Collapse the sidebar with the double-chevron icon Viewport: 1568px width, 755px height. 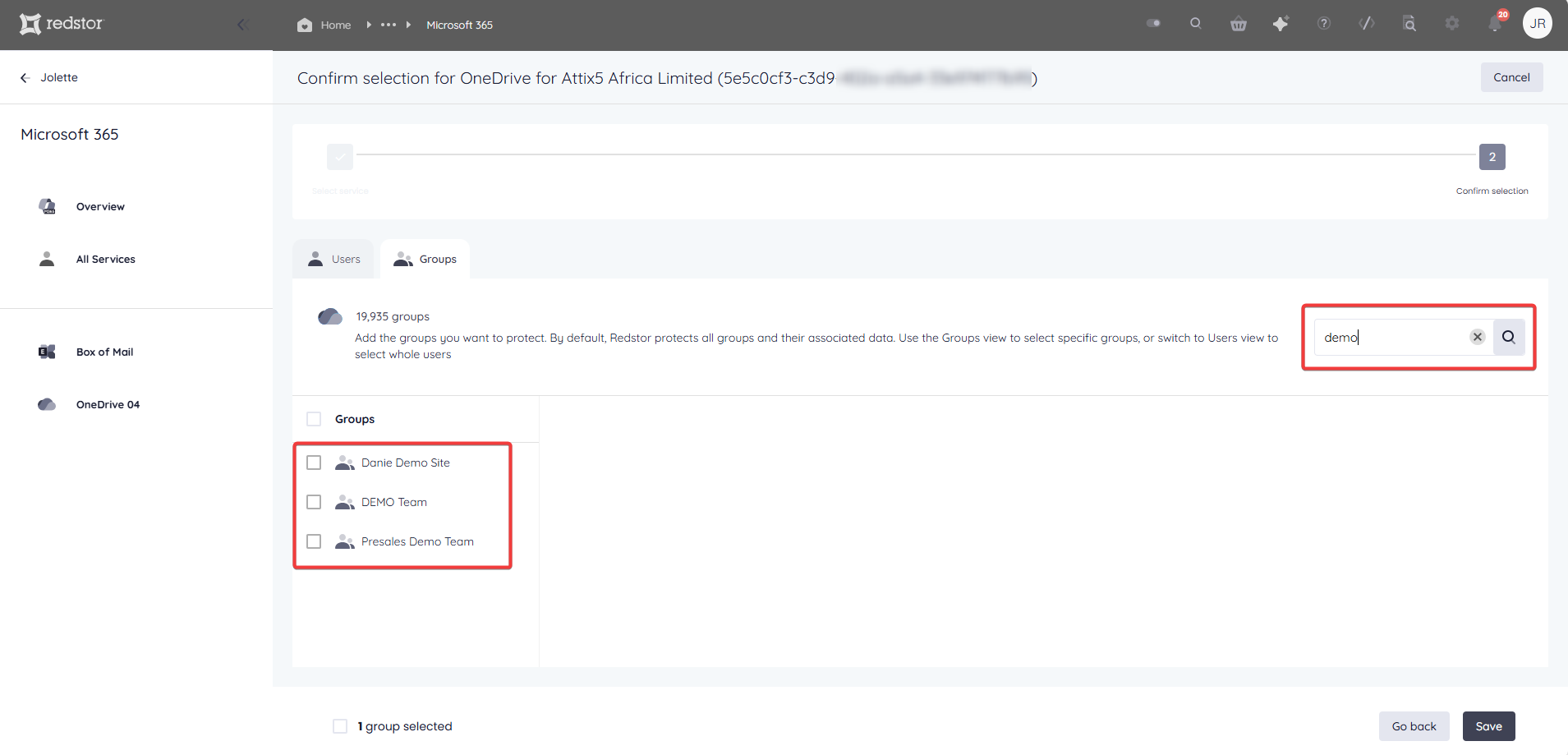(243, 25)
